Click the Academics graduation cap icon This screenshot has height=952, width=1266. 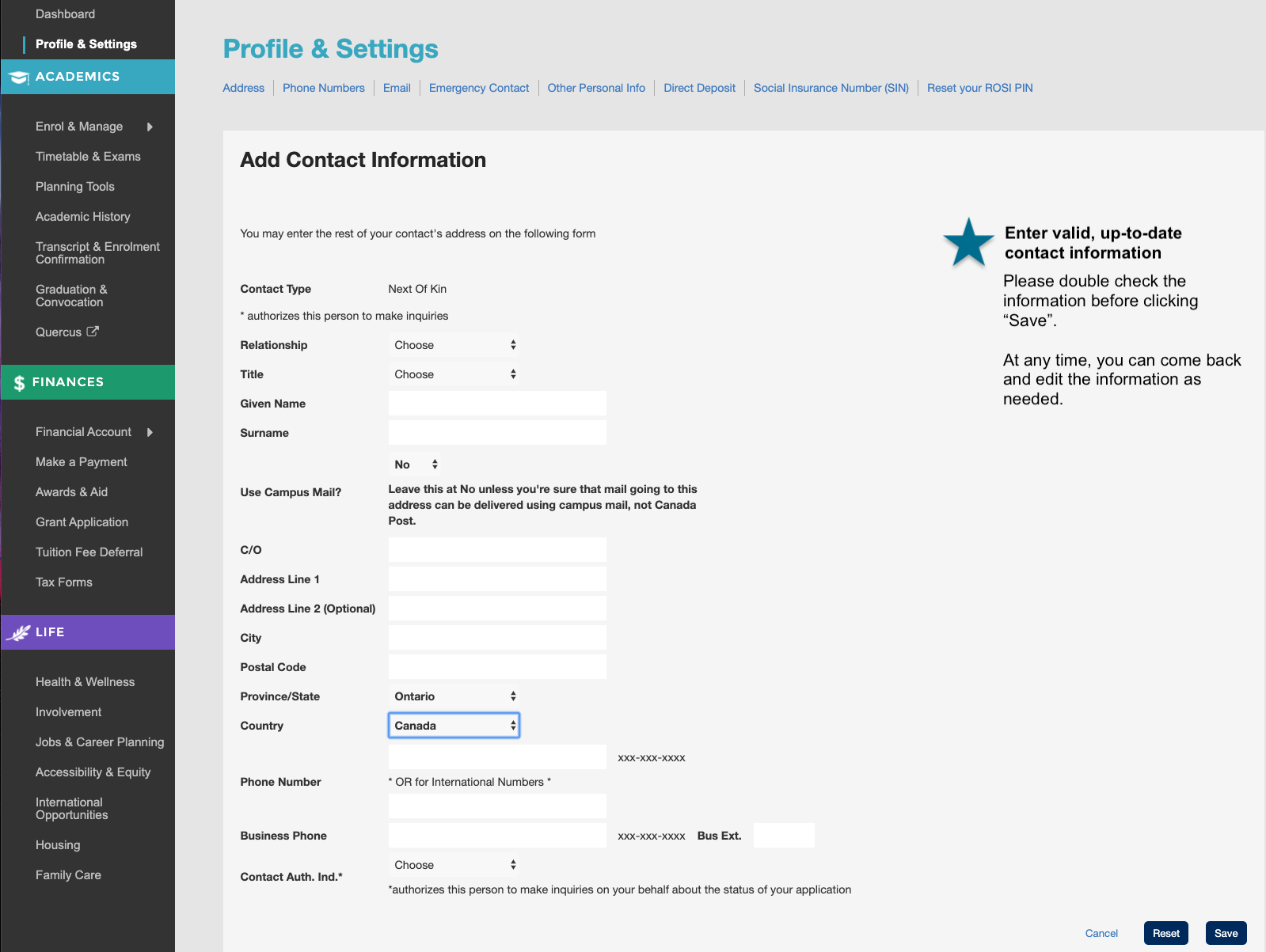point(19,78)
